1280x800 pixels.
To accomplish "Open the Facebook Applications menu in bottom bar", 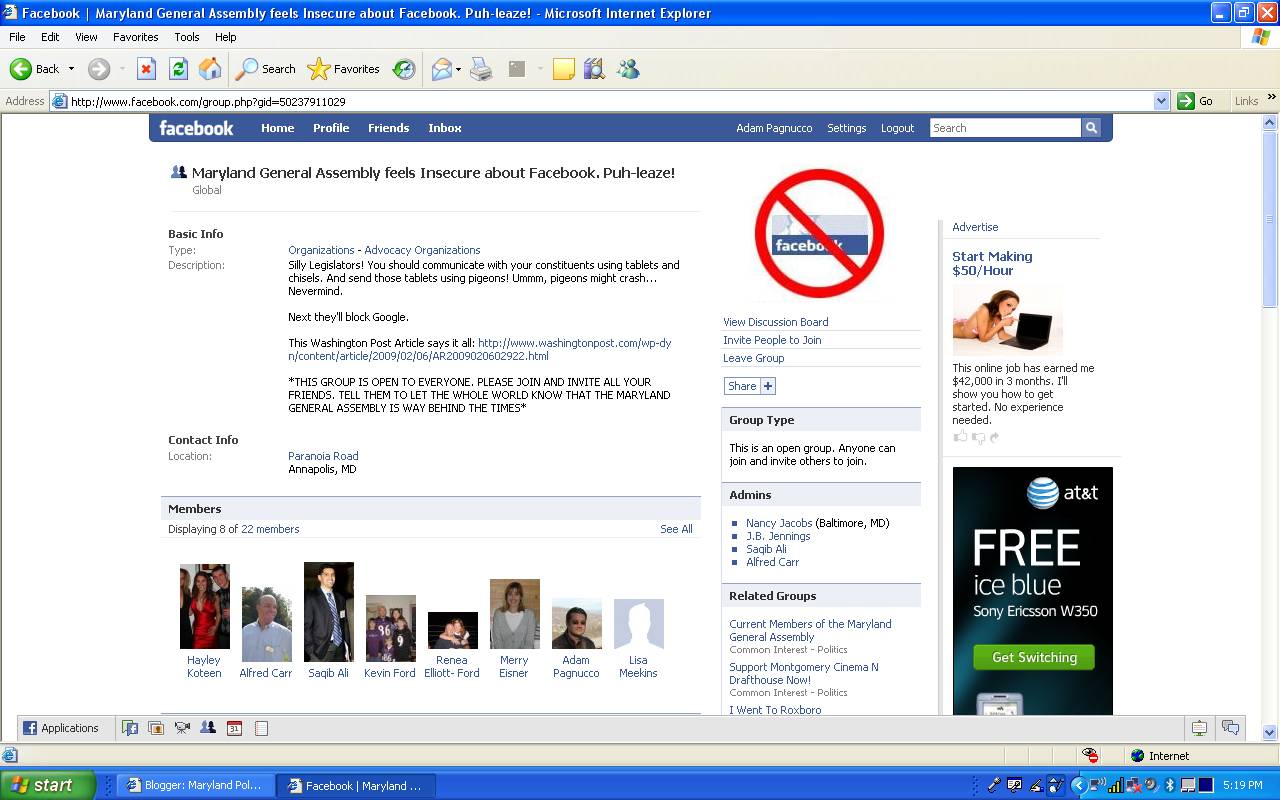I will (x=61, y=728).
